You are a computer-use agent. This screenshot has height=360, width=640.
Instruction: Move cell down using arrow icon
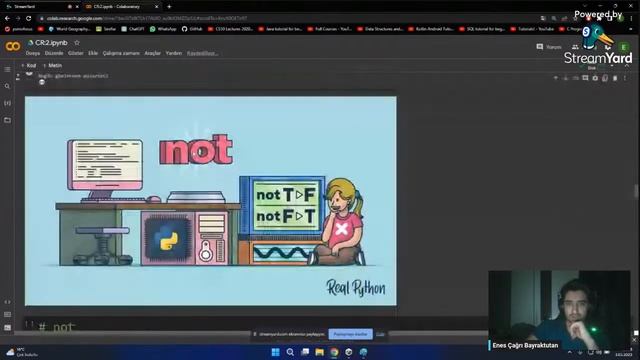point(566,78)
